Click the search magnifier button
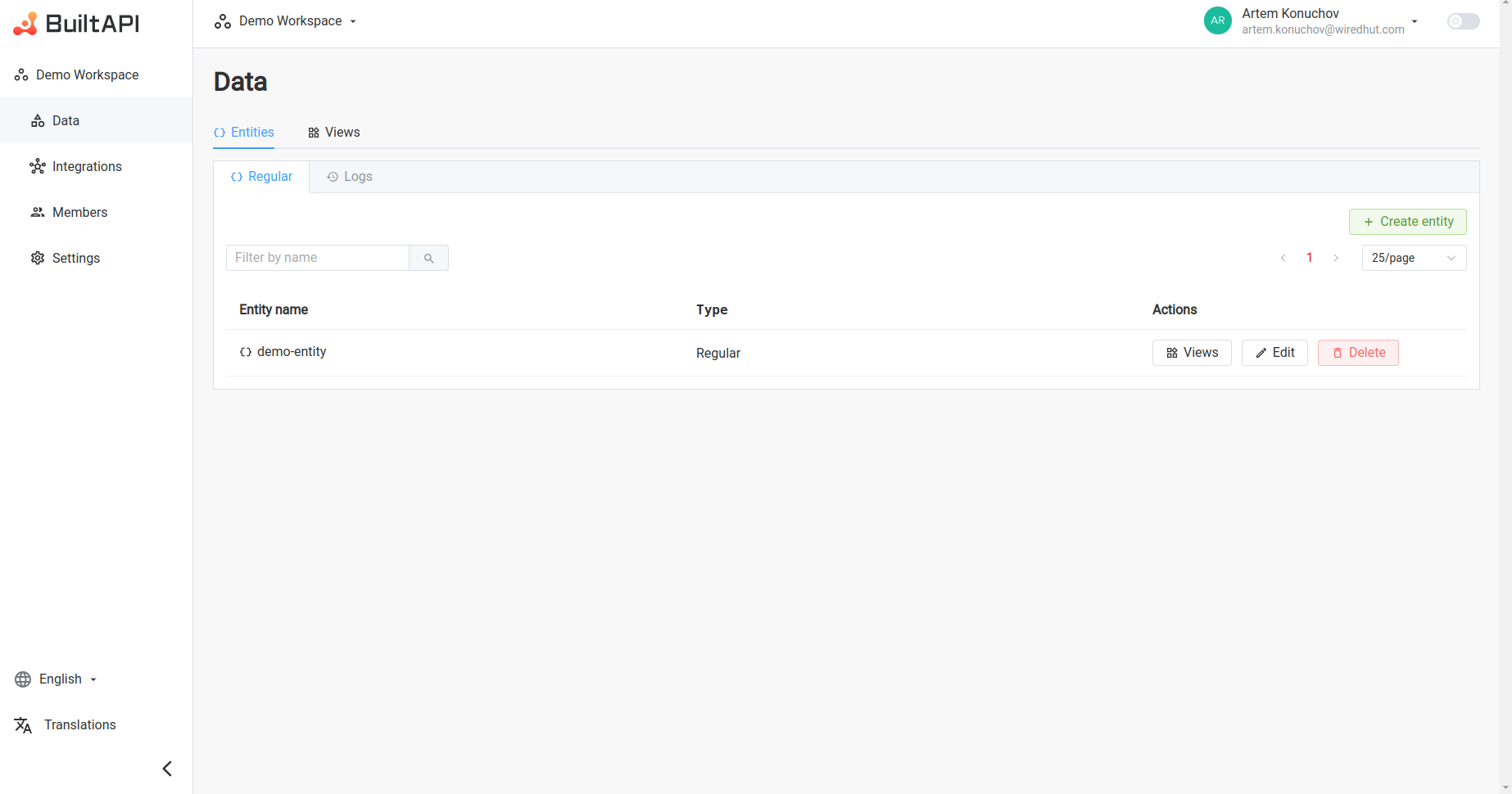Viewport: 1512px width, 794px height. [x=428, y=258]
